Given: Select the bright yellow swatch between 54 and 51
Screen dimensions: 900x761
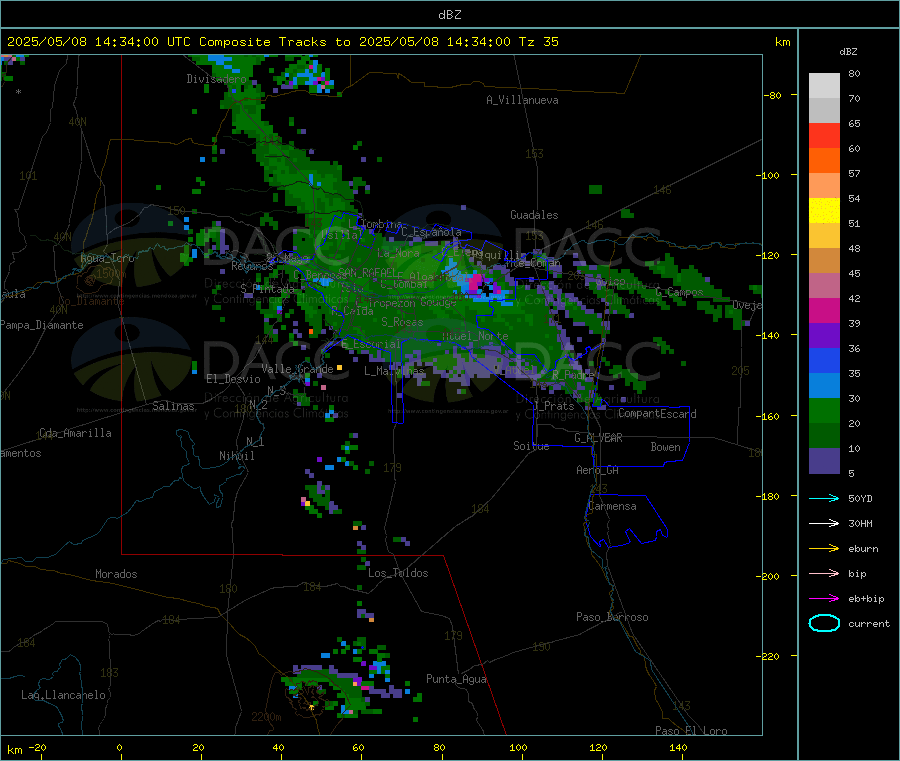Looking at the screenshot, I should pyautogui.click(x=824, y=211).
